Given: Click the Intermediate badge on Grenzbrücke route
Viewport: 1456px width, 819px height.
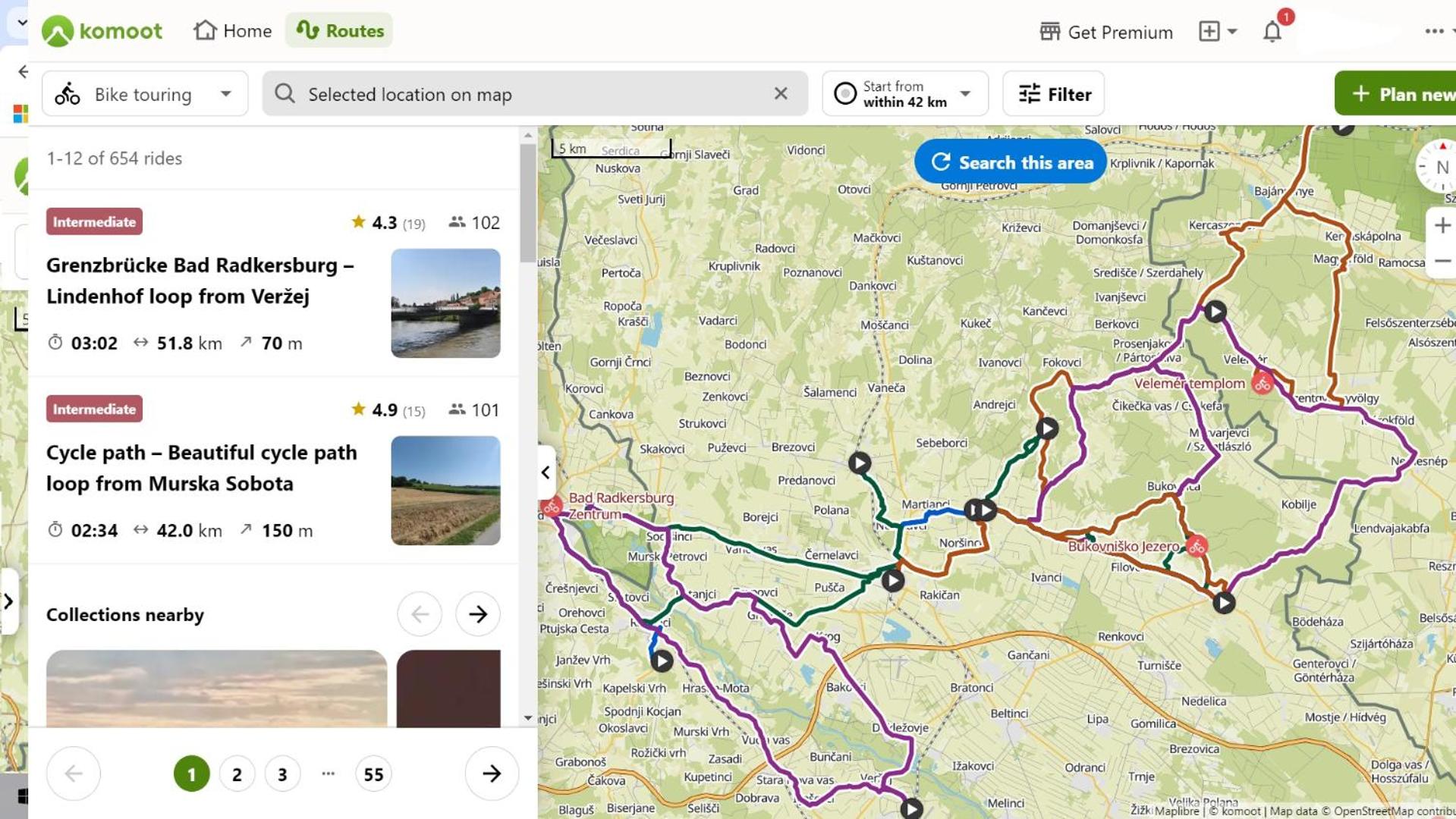Looking at the screenshot, I should click(x=94, y=222).
